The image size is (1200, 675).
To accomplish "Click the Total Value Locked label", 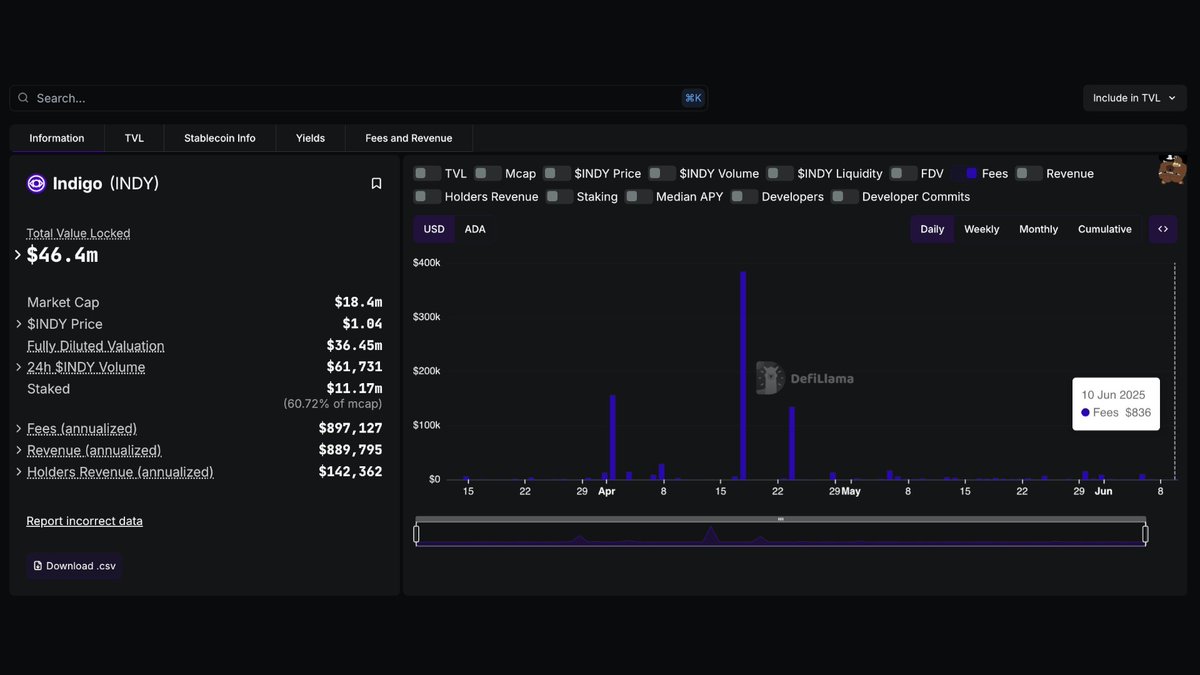I will tap(78, 233).
